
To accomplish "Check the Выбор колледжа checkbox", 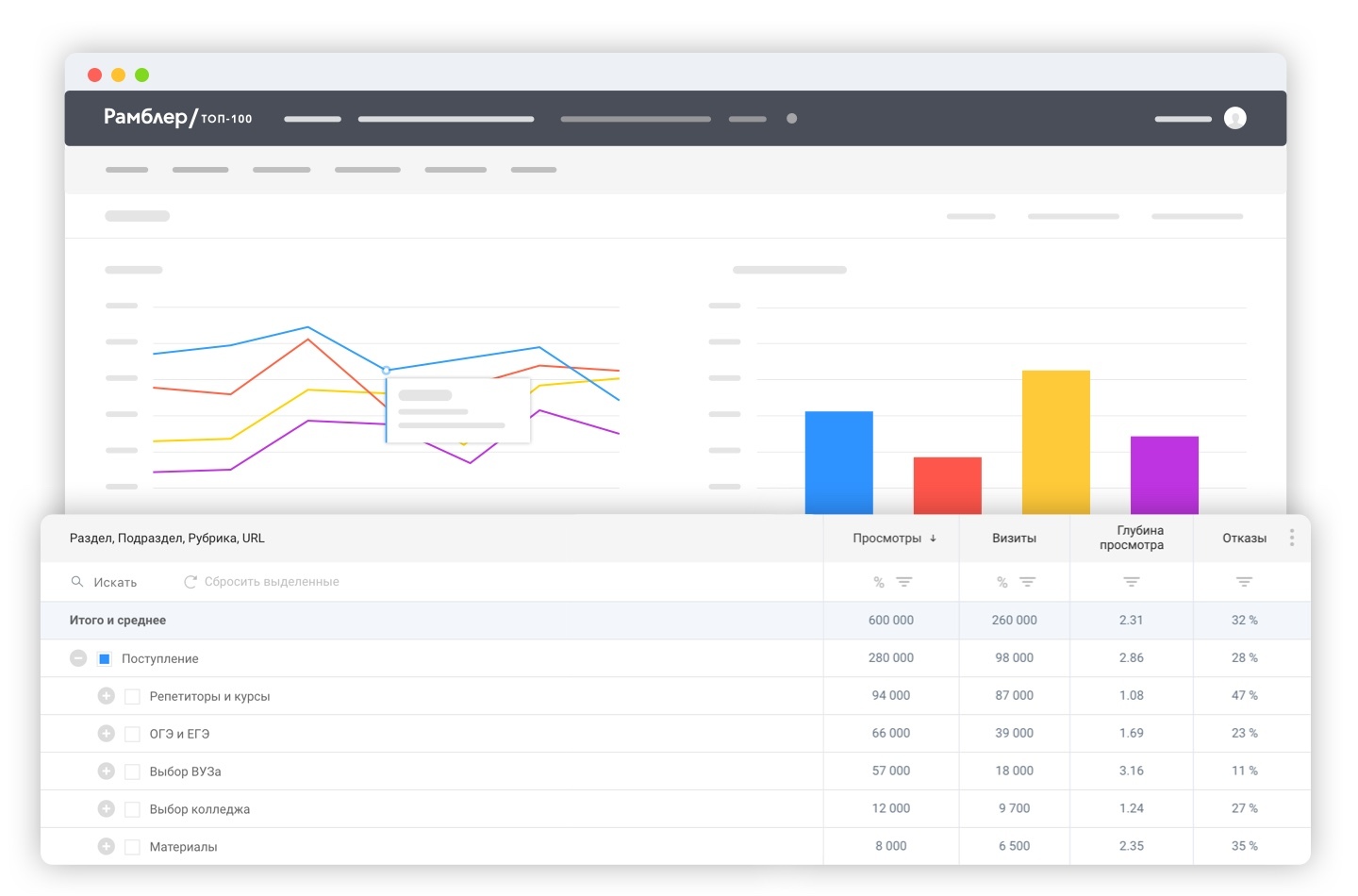I will click(x=132, y=809).
